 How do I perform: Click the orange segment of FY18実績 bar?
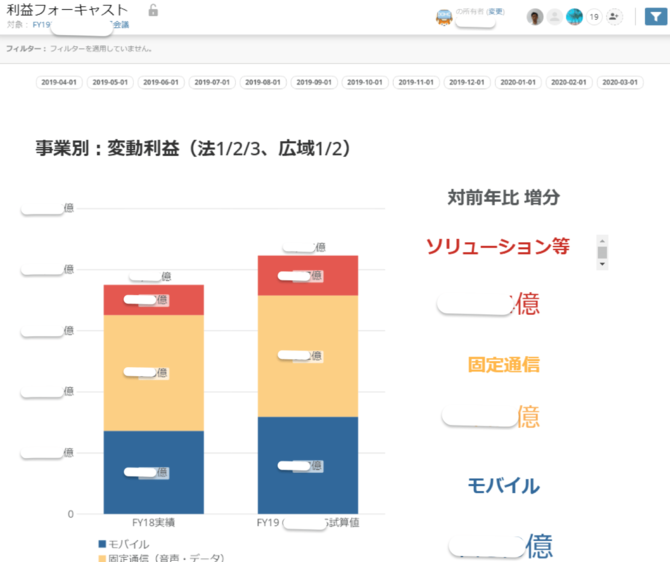point(153,373)
